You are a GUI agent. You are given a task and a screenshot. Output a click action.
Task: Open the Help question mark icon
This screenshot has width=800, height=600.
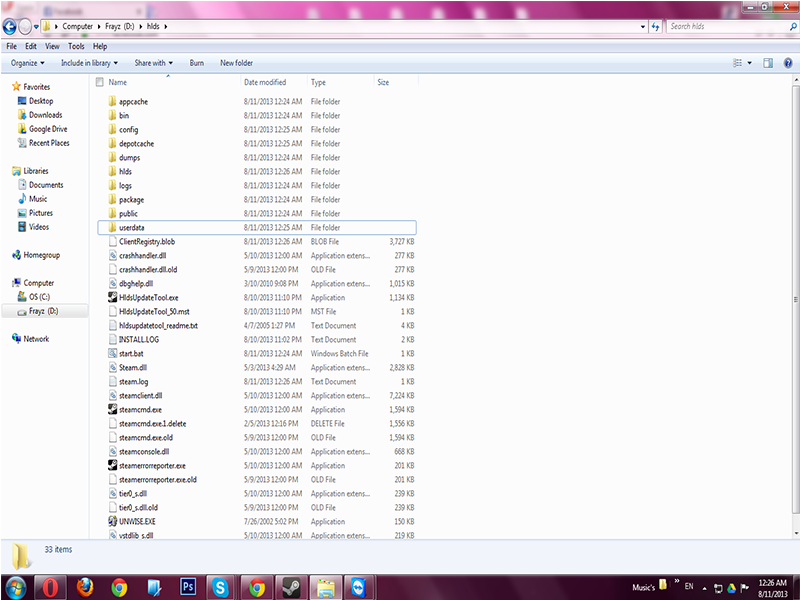click(x=788, y=63)
